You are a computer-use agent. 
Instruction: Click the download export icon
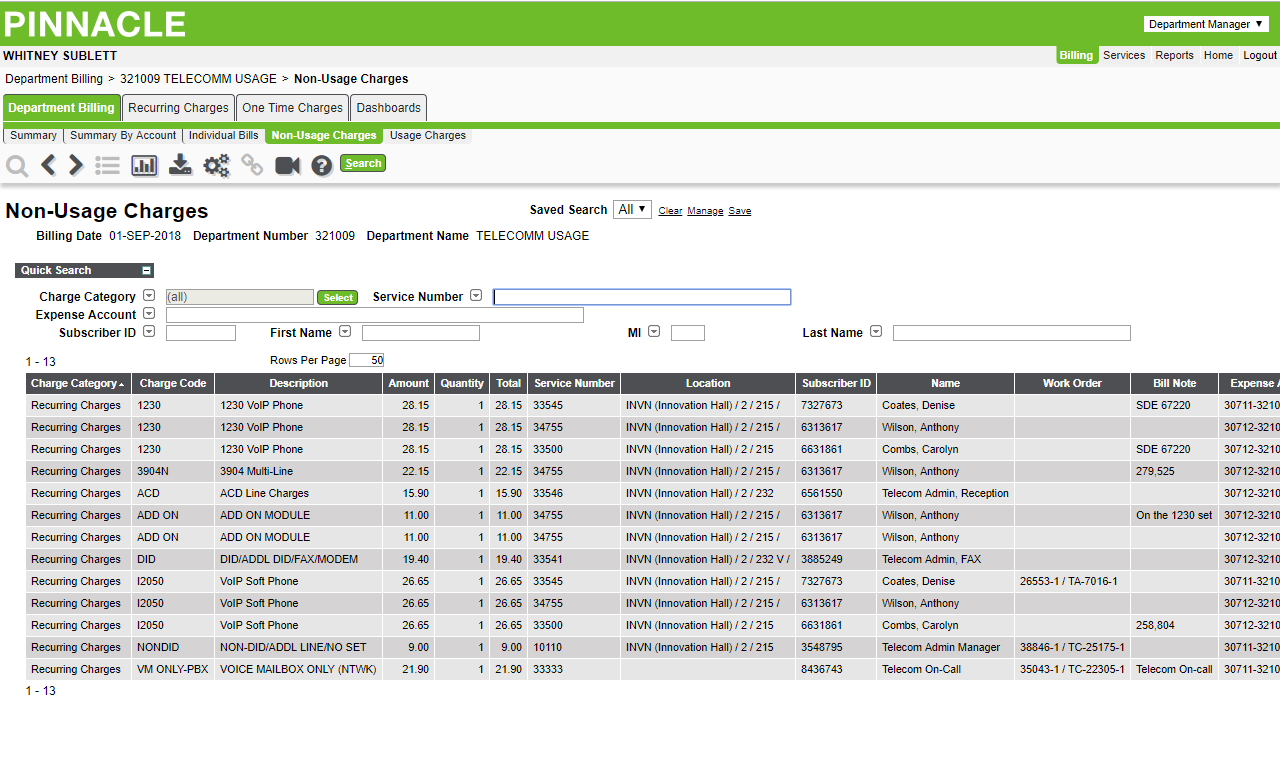point(180,165)
